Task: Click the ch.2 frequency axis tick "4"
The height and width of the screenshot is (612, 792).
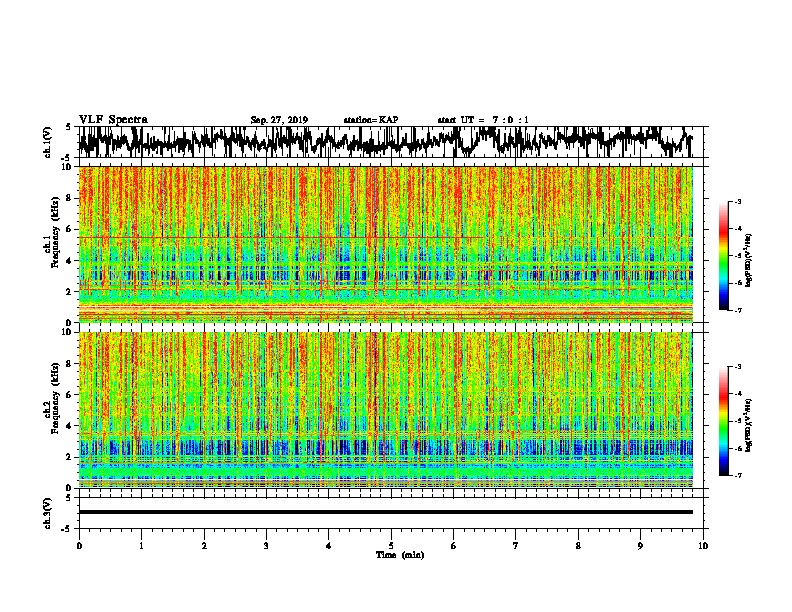Action: click(x=71, y=426)
